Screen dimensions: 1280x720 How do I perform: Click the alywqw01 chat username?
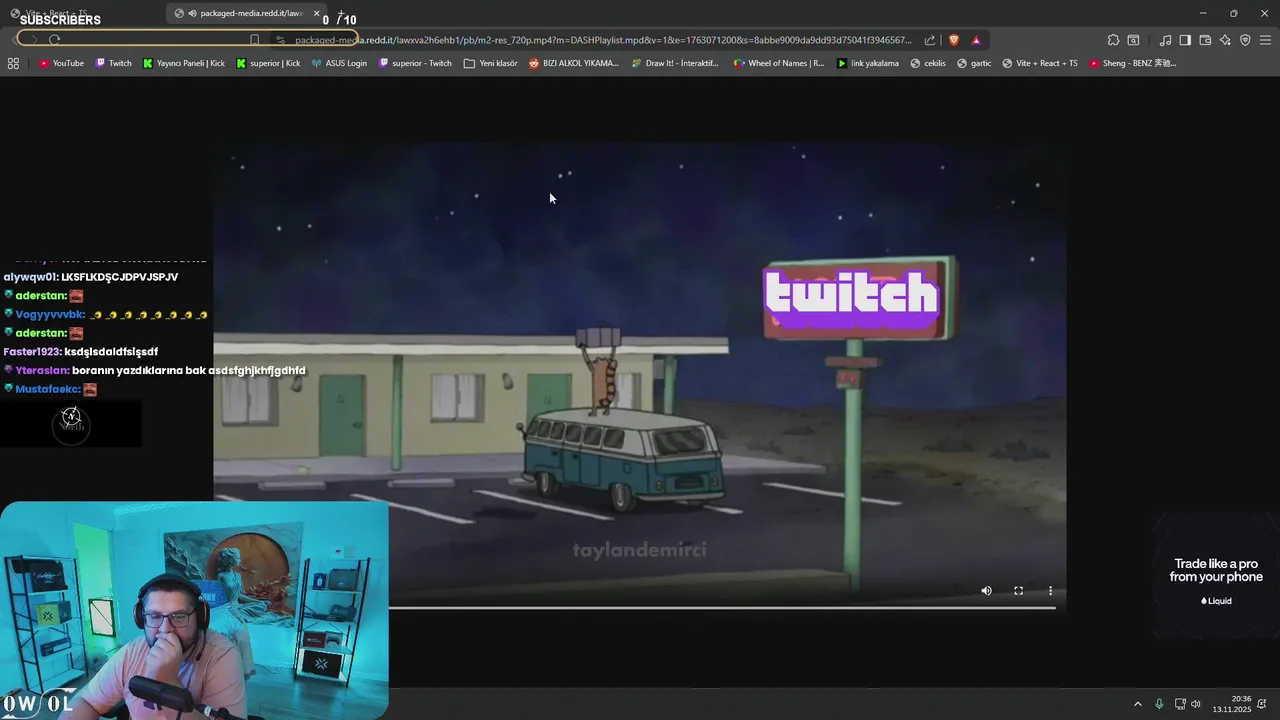tap(30, 277)
